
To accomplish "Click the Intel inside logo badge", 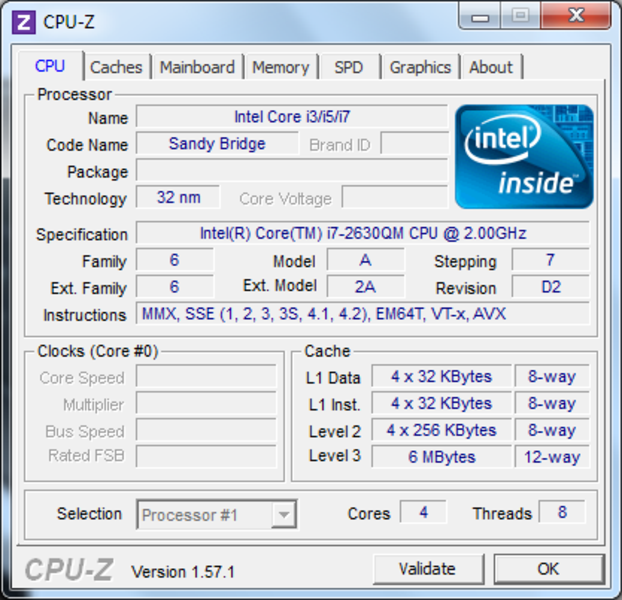I will [524, 157].
